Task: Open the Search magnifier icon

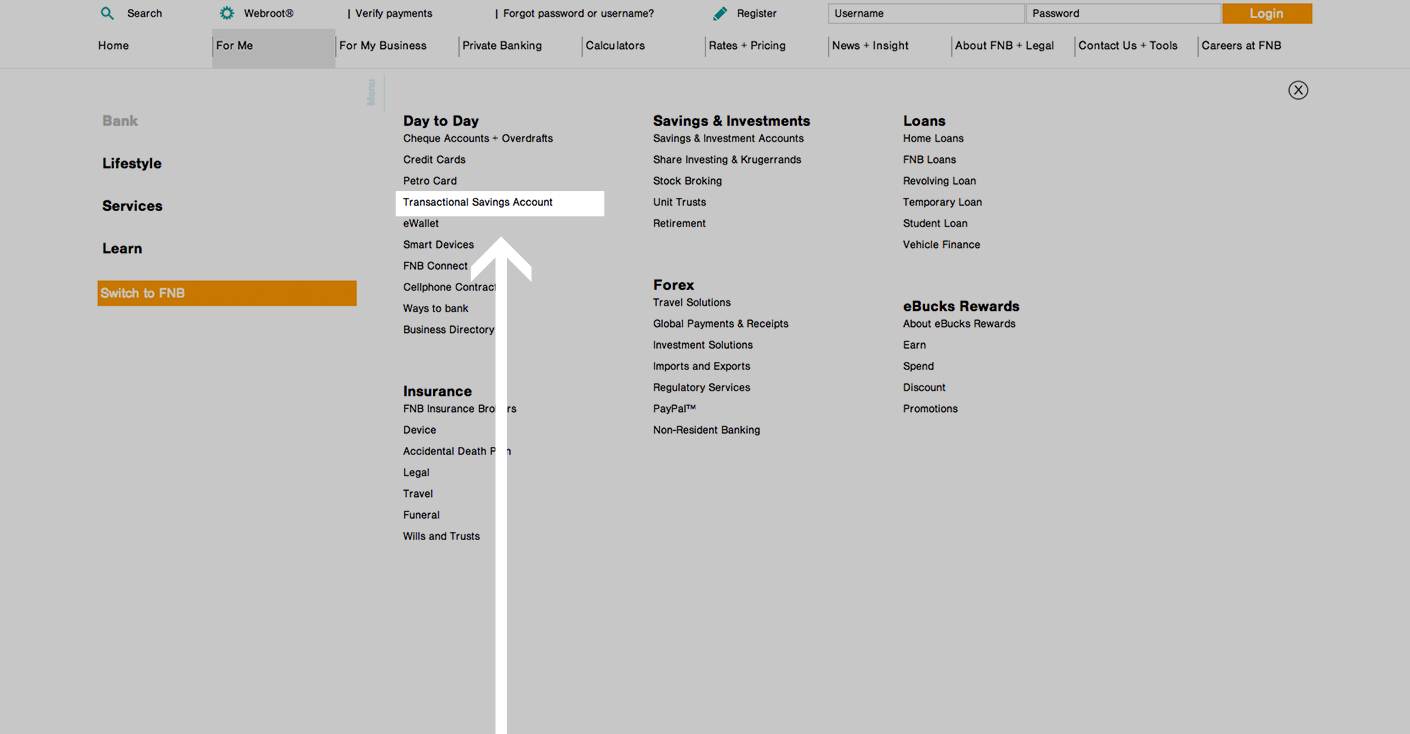Action: [x=107, y=13]
